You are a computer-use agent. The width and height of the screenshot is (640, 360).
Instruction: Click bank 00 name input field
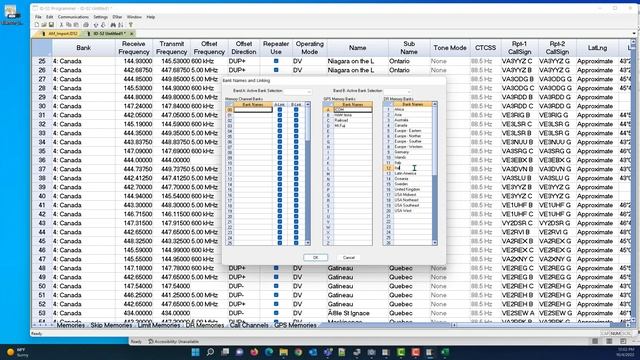[x=253, y=110]
